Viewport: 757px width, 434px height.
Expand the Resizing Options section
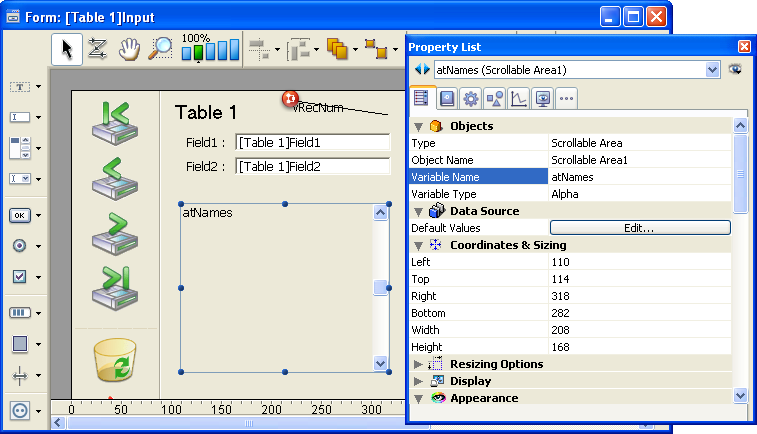coord(419,364)
